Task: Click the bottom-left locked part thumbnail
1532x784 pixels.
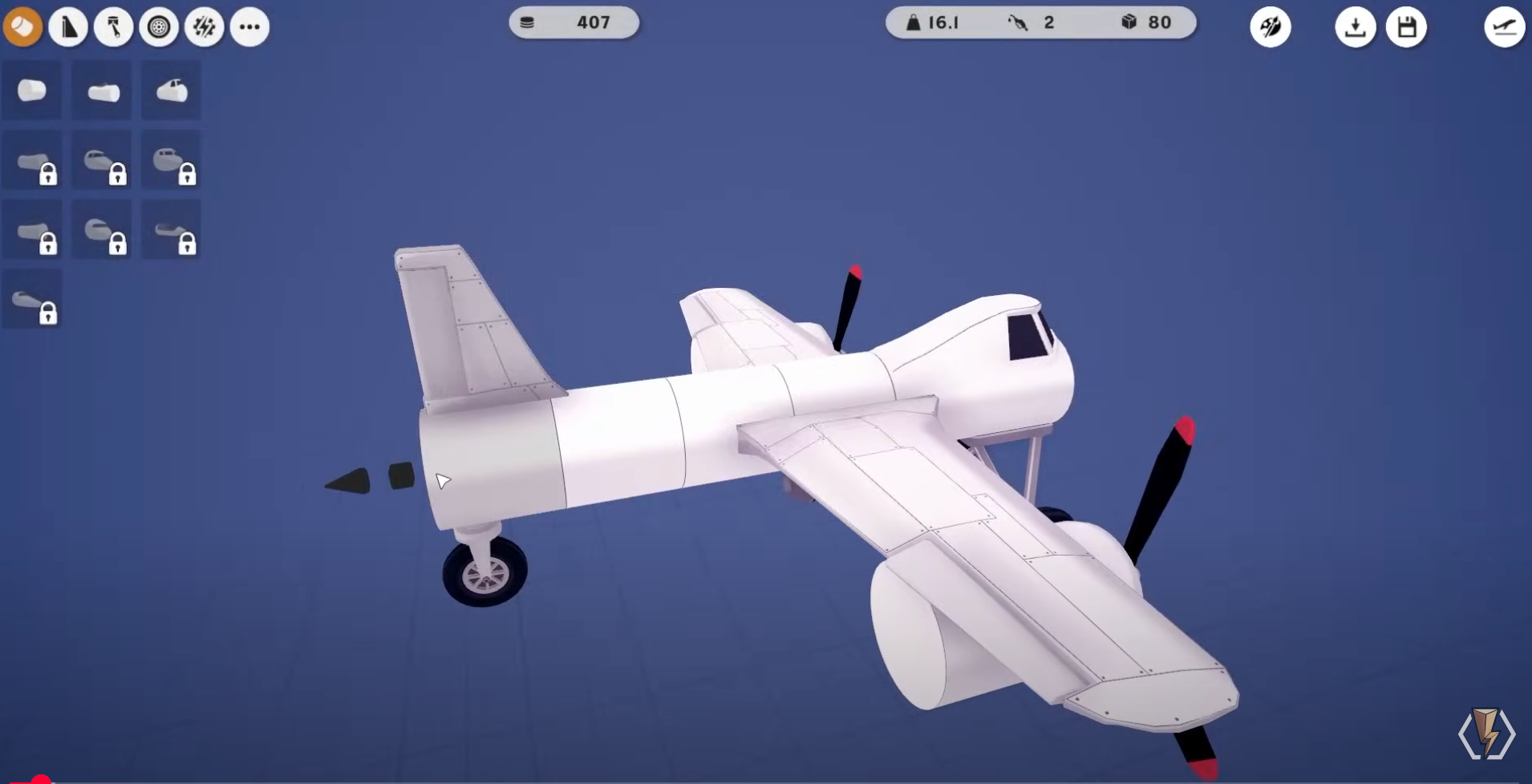Action: click(32, 299)
